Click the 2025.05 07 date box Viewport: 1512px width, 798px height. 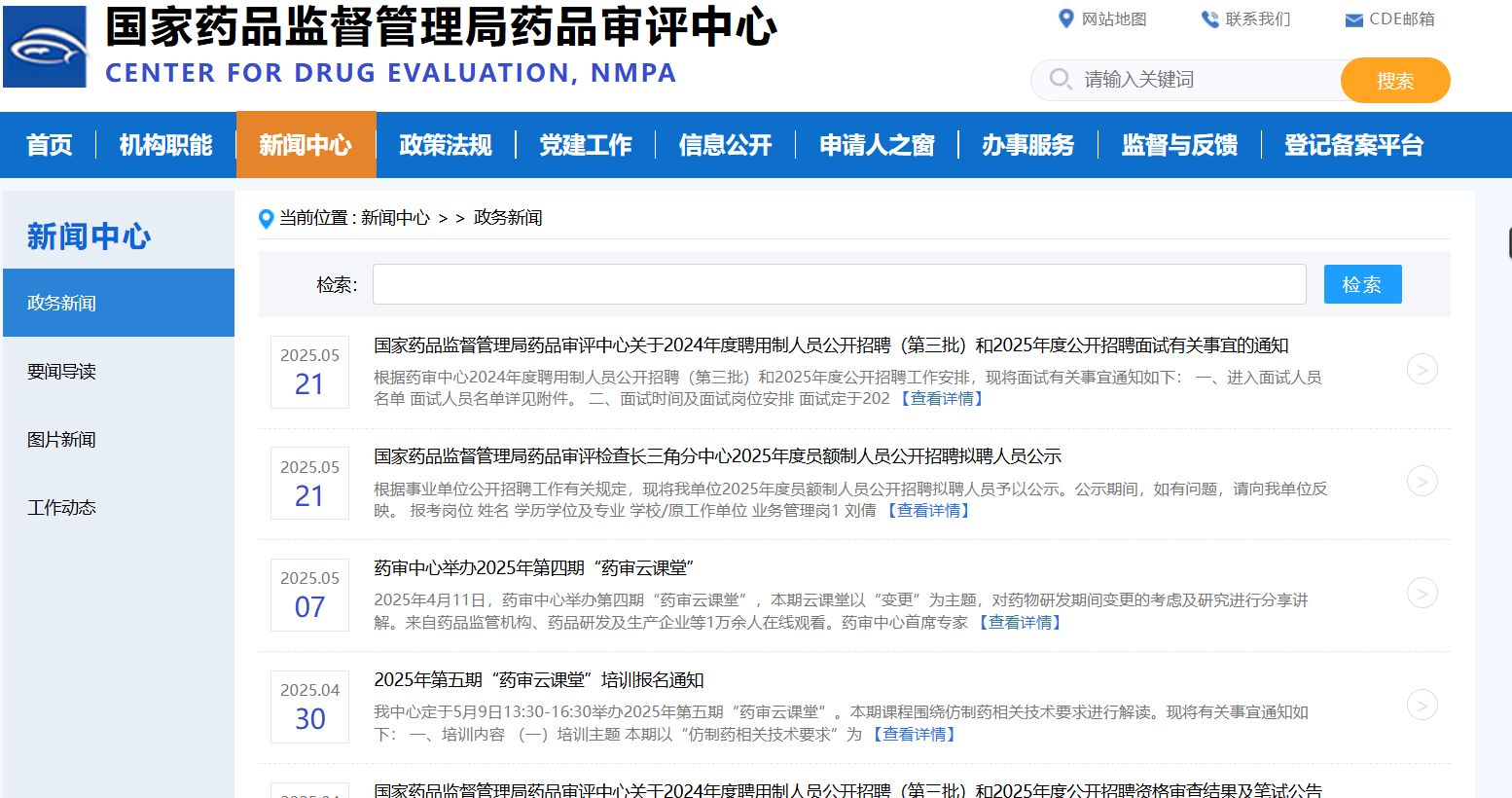coord(309,595)
